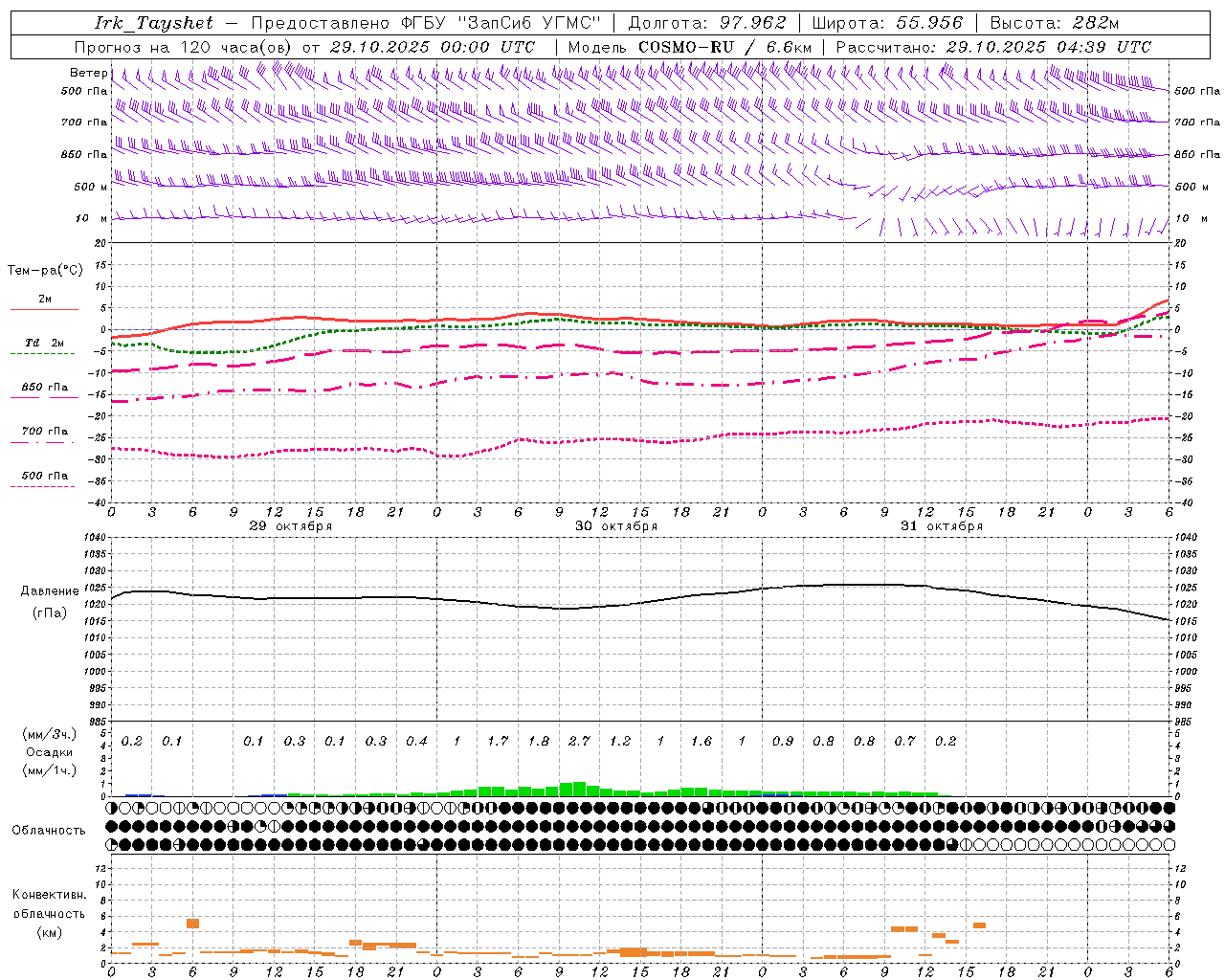Click the precipitation value 1.6
1225x980 pixels.
(x=702, y=742)
